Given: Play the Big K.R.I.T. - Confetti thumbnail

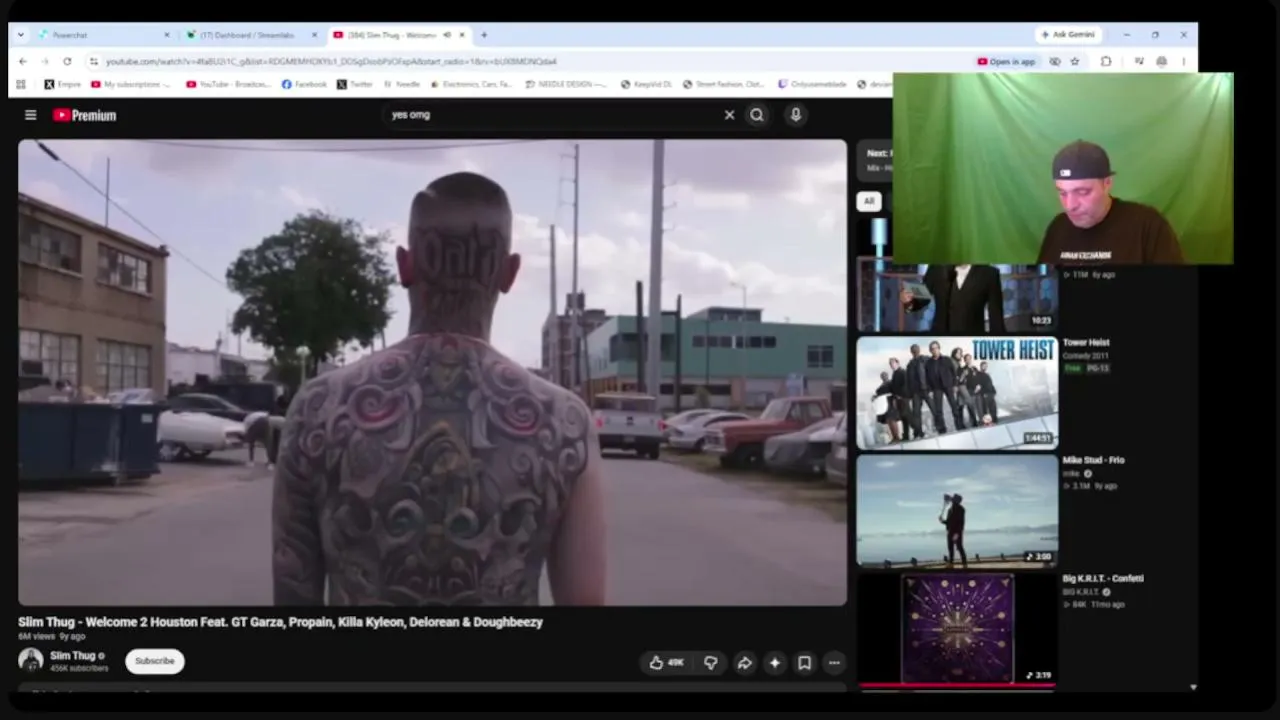Looking at the screenshot, I should [957, 628].
